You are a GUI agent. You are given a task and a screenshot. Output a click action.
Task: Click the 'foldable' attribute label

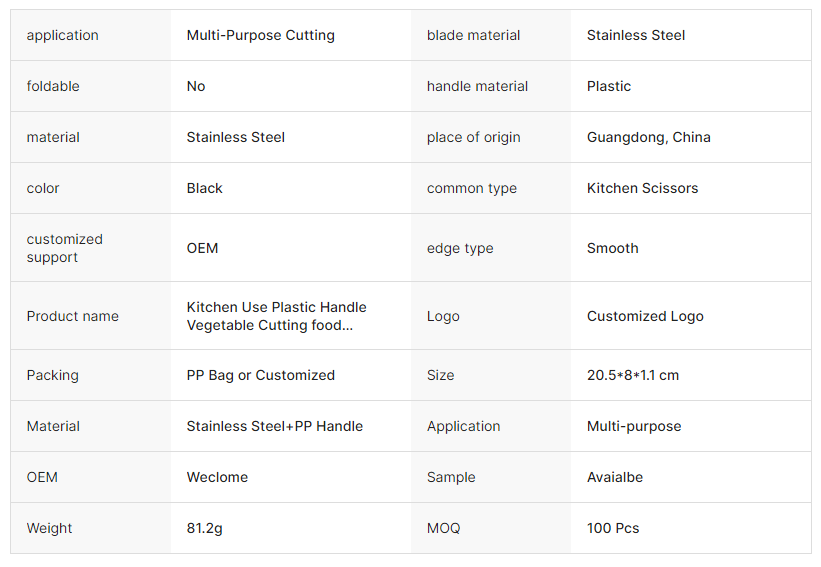53,86
